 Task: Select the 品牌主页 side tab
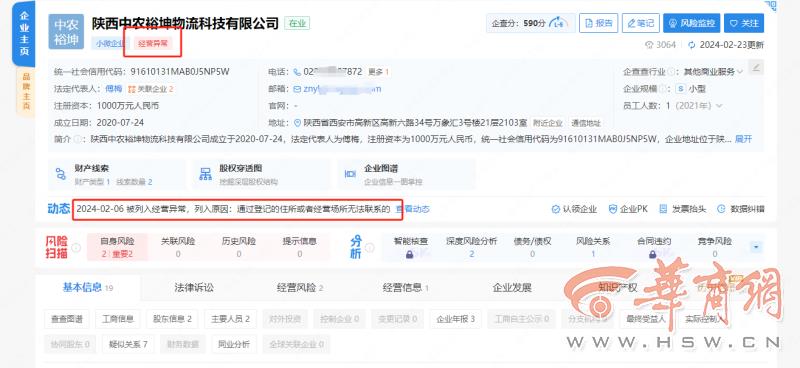26,91
